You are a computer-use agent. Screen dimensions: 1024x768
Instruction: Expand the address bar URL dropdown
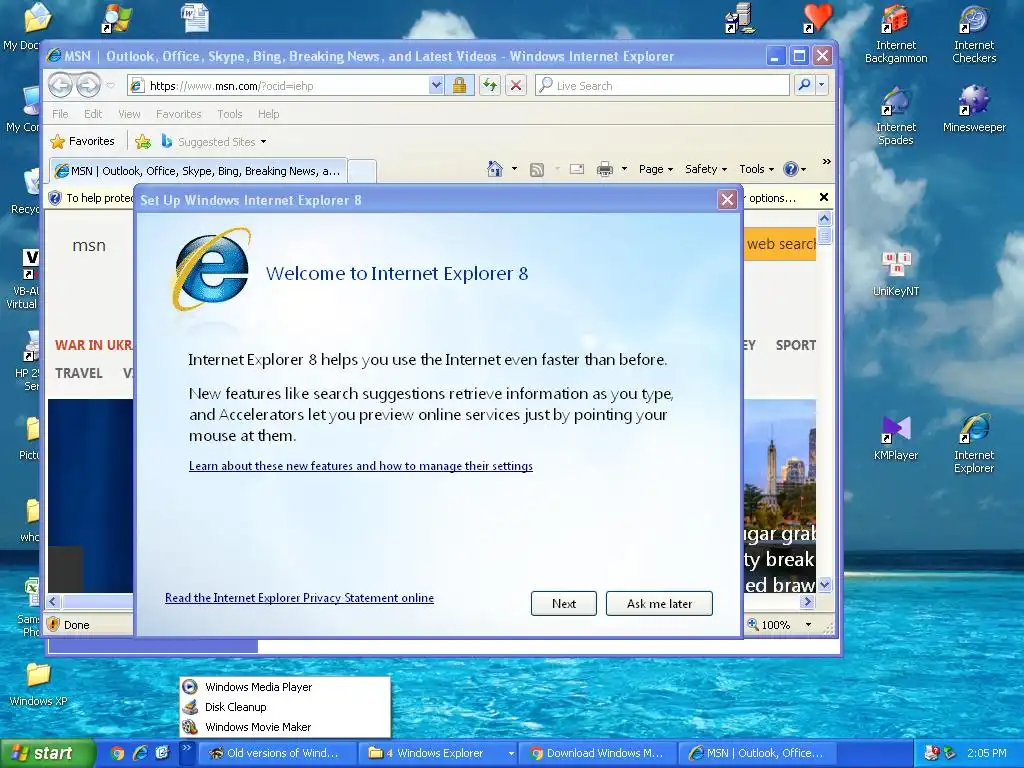(436, 85)
